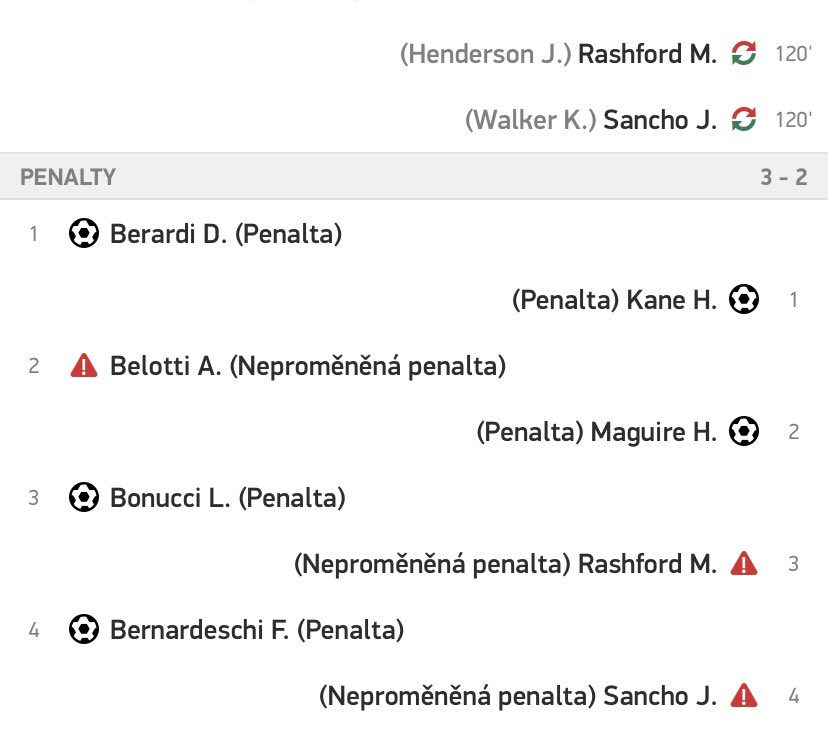Click the 3 - 2 penalty score
The width and height of the screenshot is (828, 734).
[x=784, y=177]
